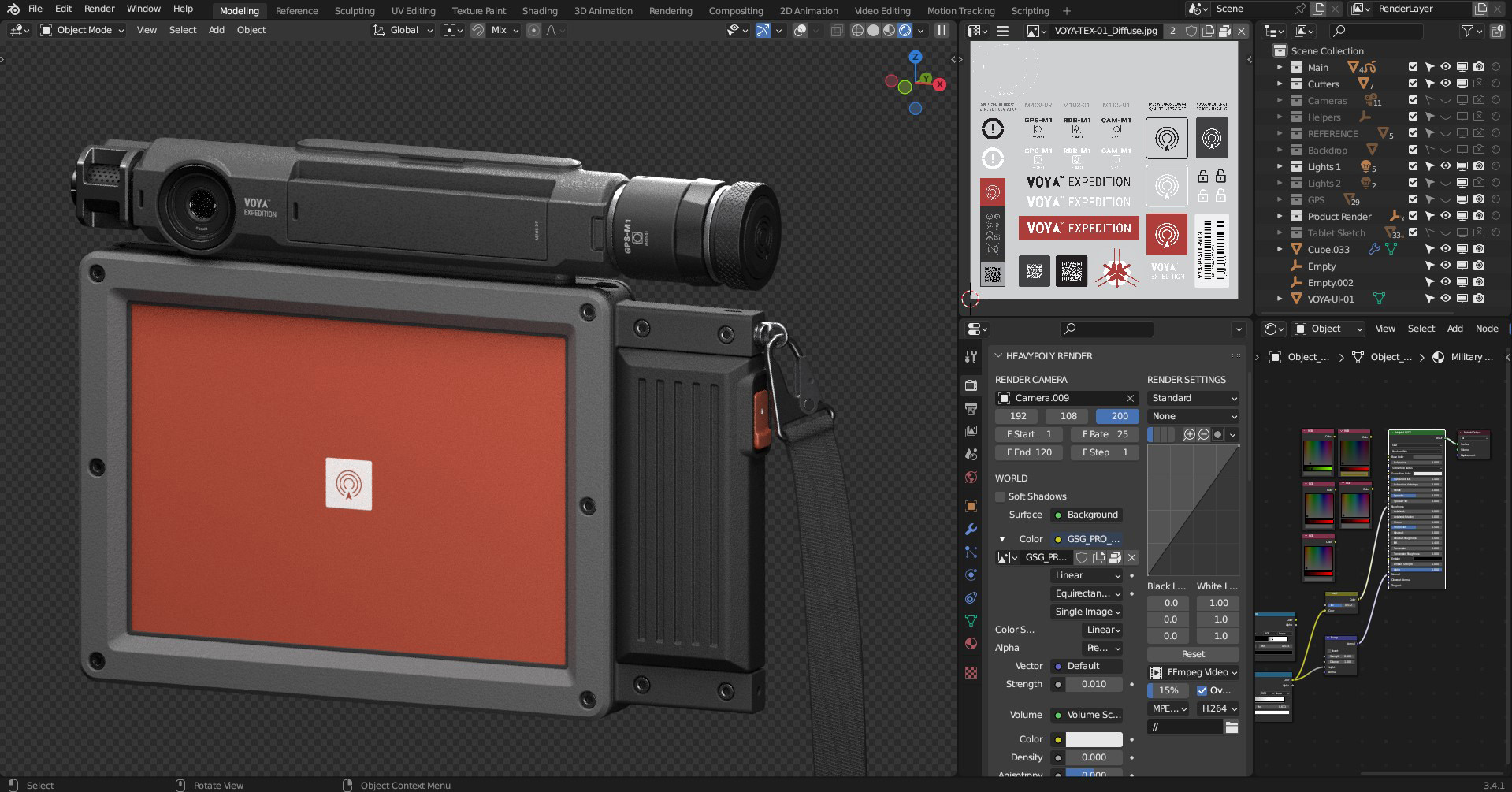Unlink the VOYA-TEX-01_Diffuse.jpg image
Viewport: 1512px width, 792px height.
click(x=1242, y=31)
